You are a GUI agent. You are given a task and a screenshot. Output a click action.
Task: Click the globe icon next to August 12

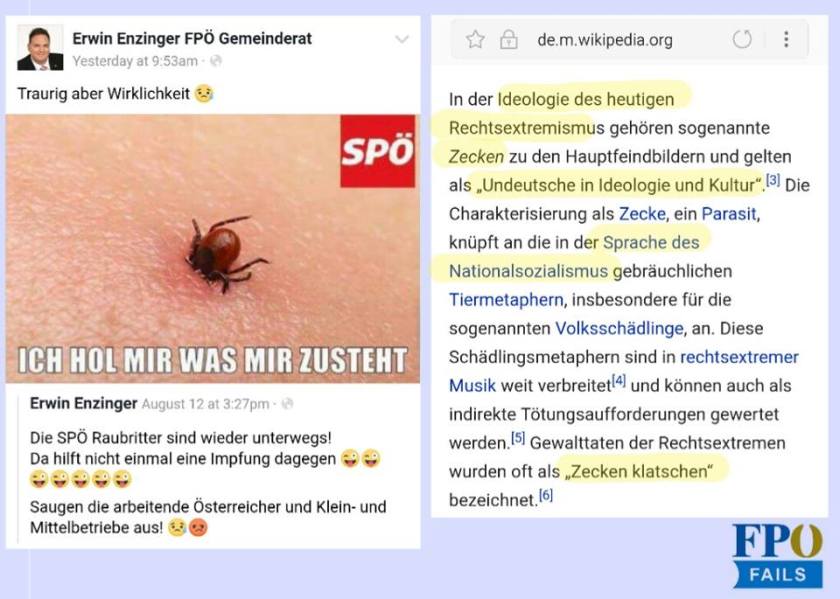click(287, 403)
